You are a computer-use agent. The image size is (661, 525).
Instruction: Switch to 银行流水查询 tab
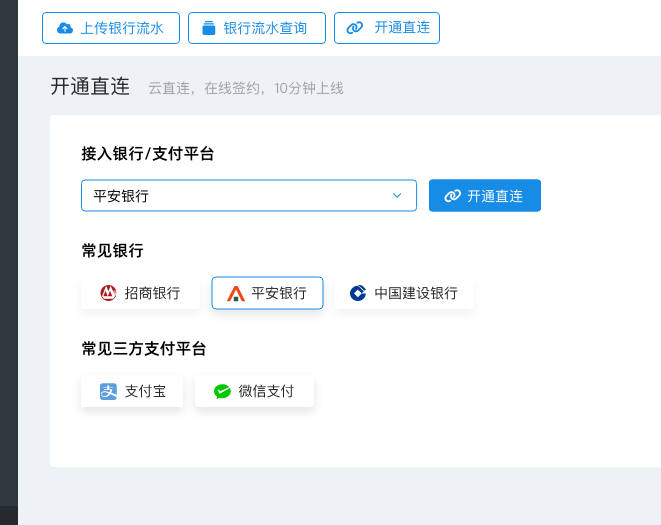257,28
